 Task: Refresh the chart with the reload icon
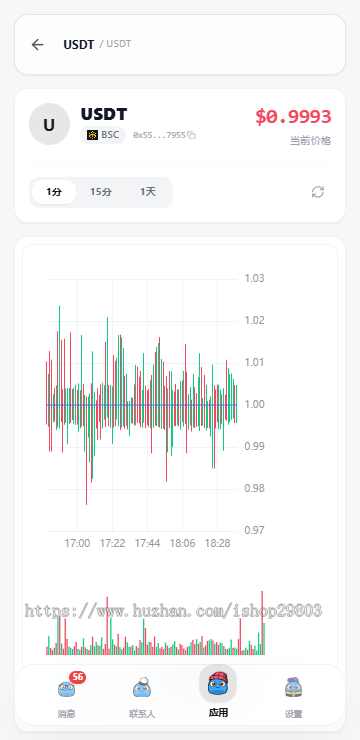click(318, 192)
